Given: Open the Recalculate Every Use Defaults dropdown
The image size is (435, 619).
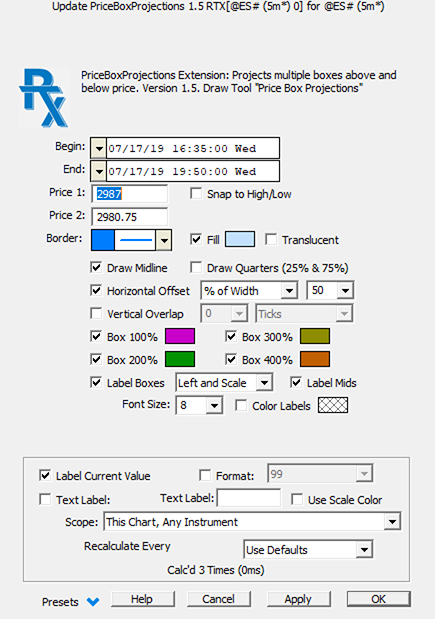Looking at the screenshot, I should click(x=308, y=550).
